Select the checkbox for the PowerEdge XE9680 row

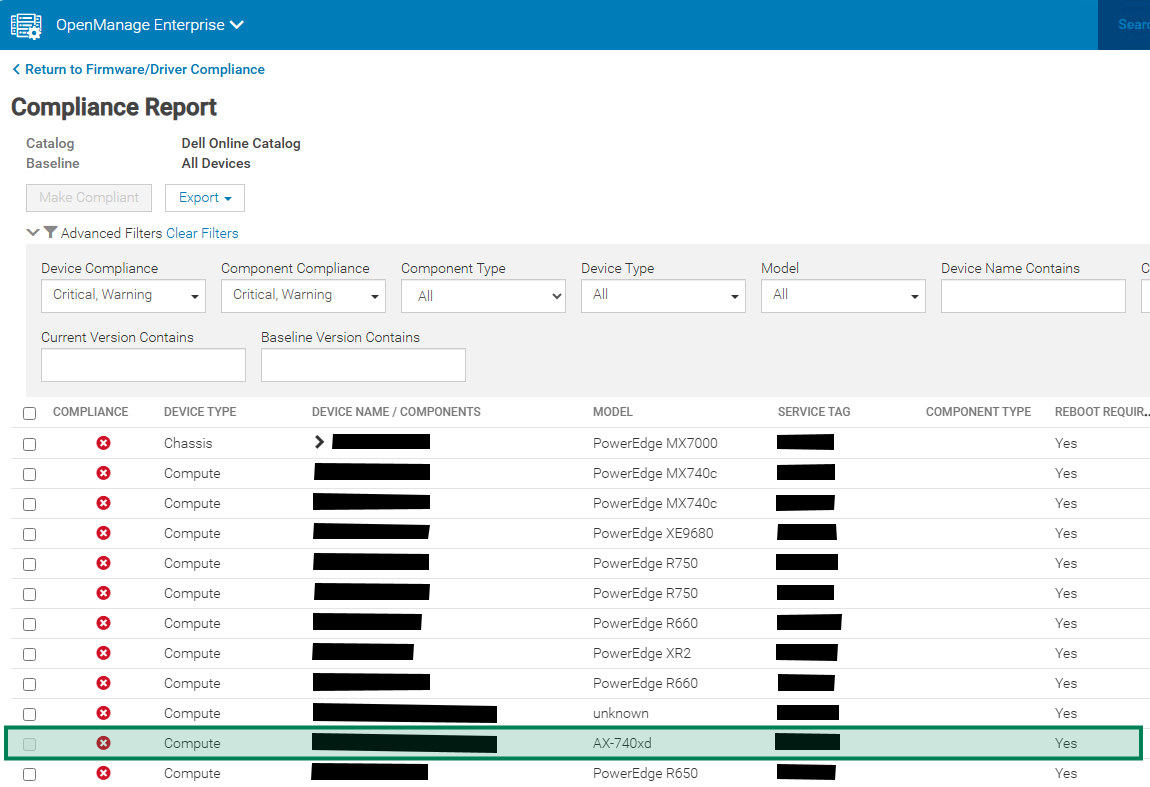click(x=29, y=534)
